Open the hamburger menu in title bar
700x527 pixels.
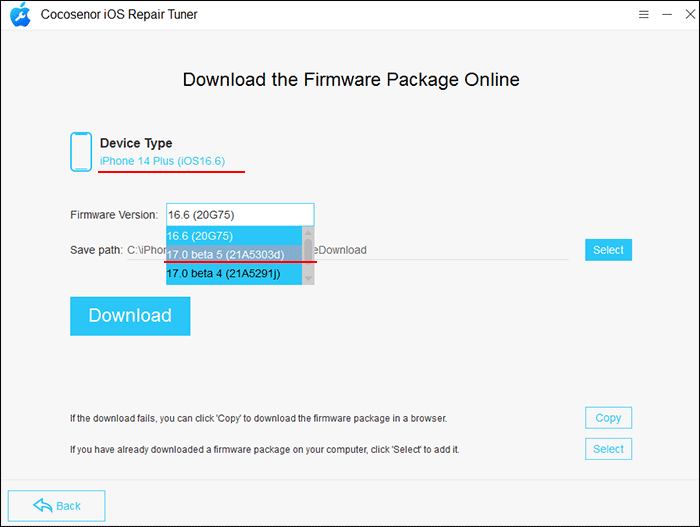point(643,15)
